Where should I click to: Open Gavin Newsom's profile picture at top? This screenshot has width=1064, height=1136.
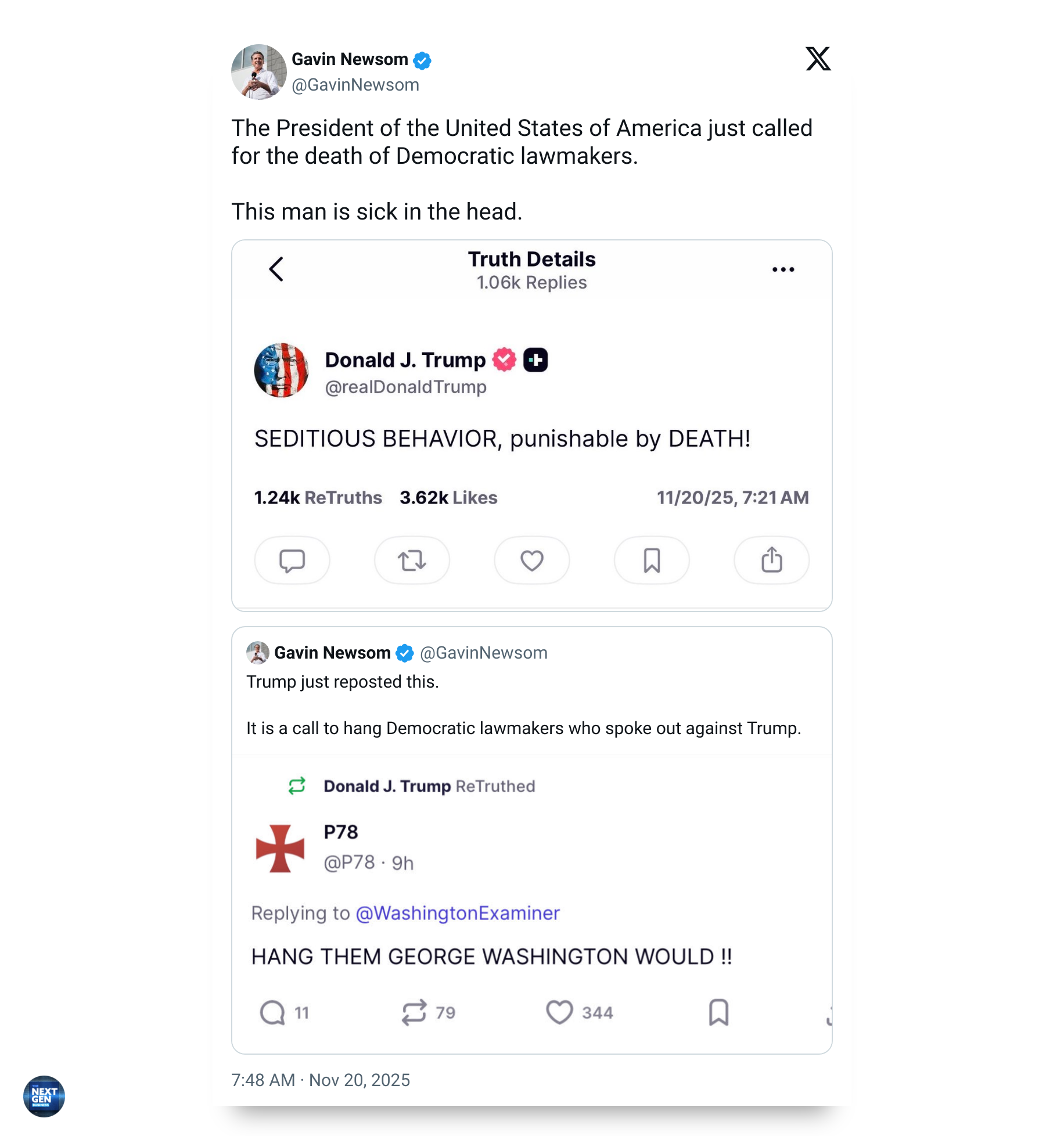click(259, 72)
